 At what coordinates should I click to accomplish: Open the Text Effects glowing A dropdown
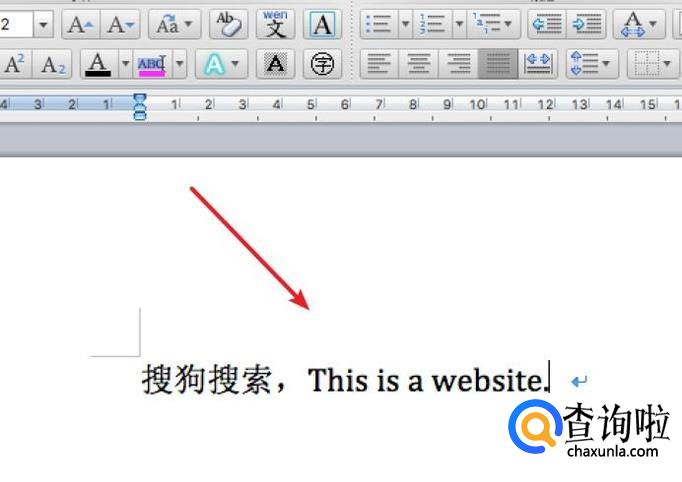click(221, 64)
